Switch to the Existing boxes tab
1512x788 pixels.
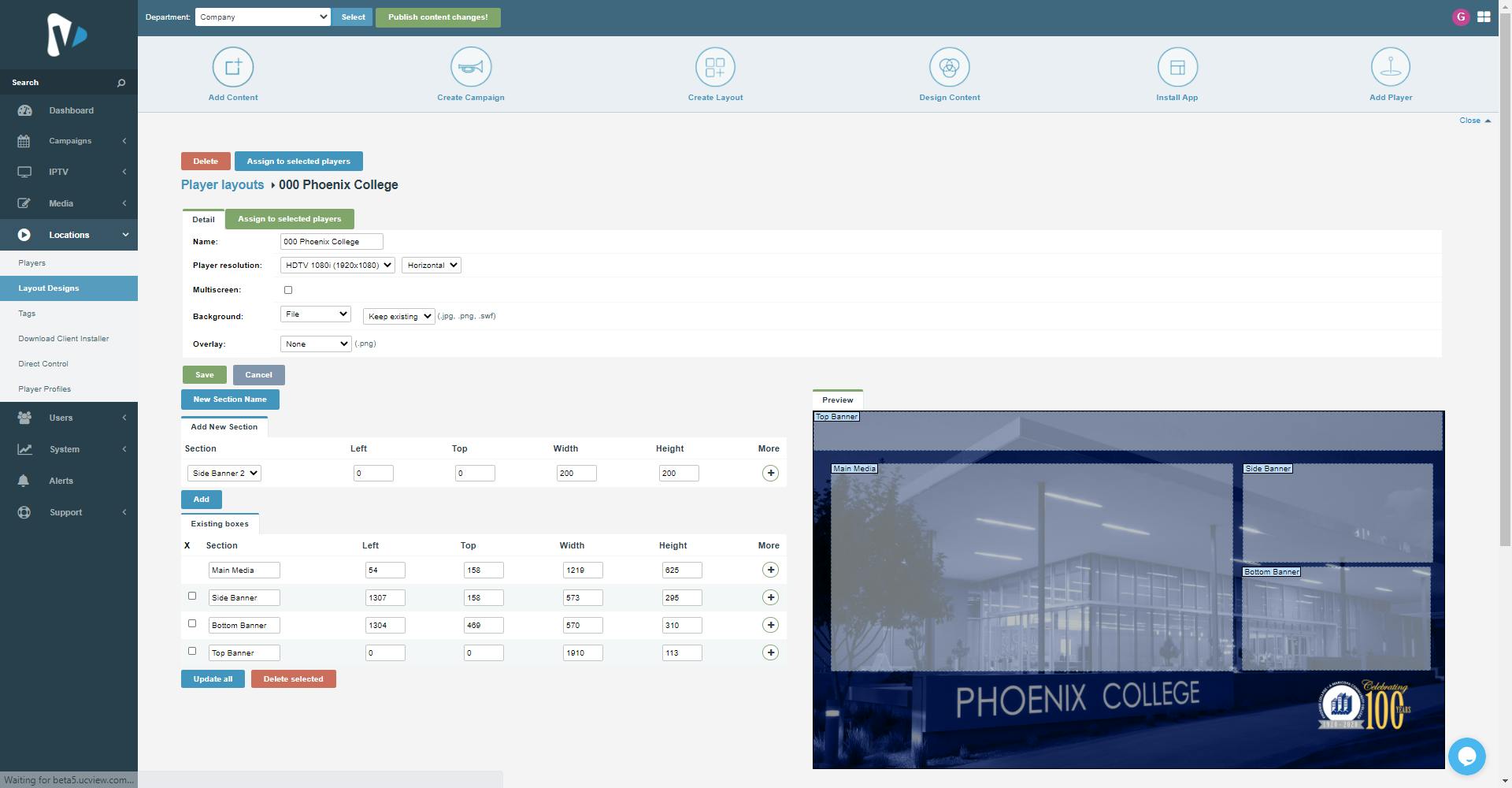tap(220, 523)
